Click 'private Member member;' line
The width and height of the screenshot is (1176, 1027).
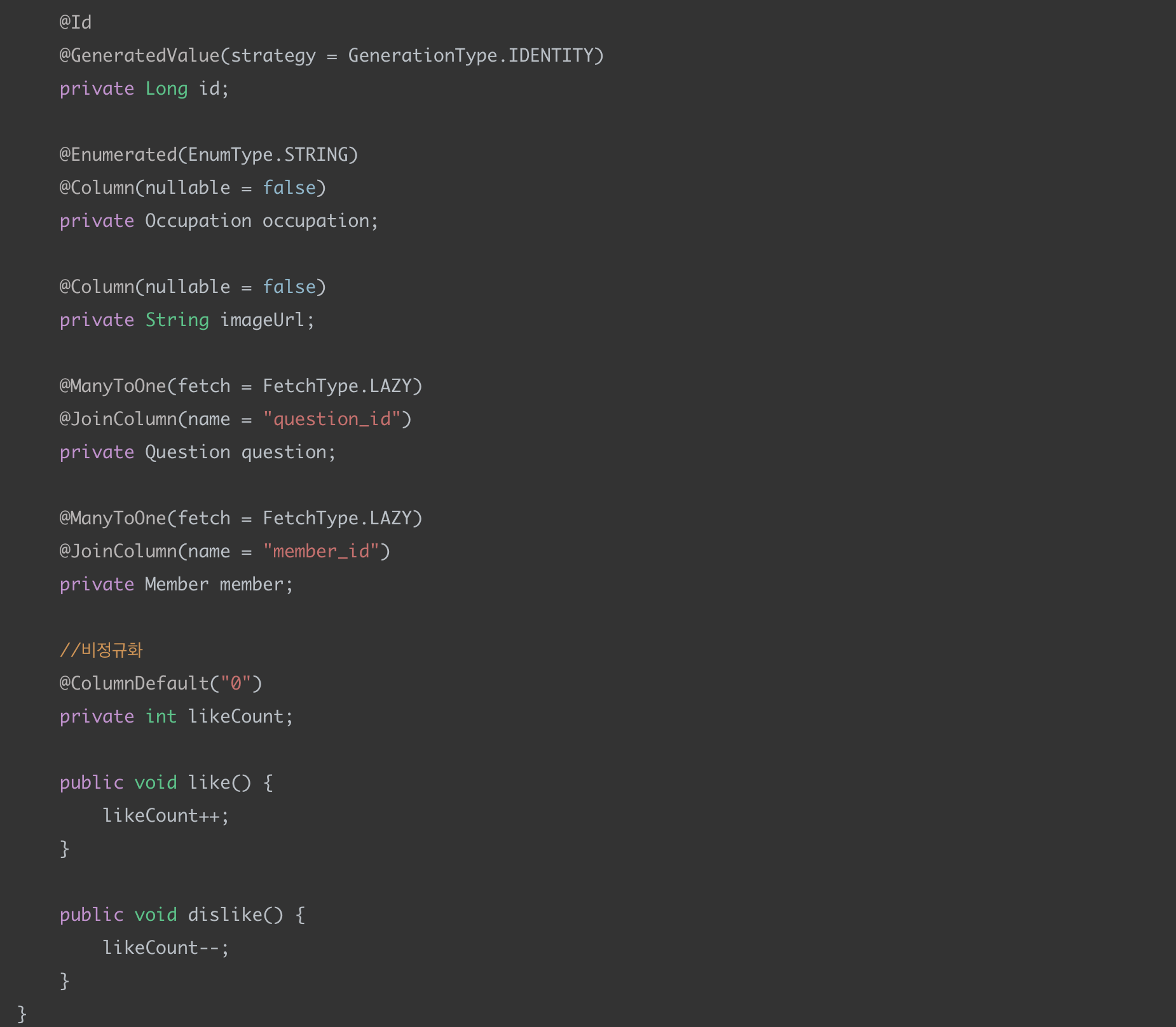(176, 584)
